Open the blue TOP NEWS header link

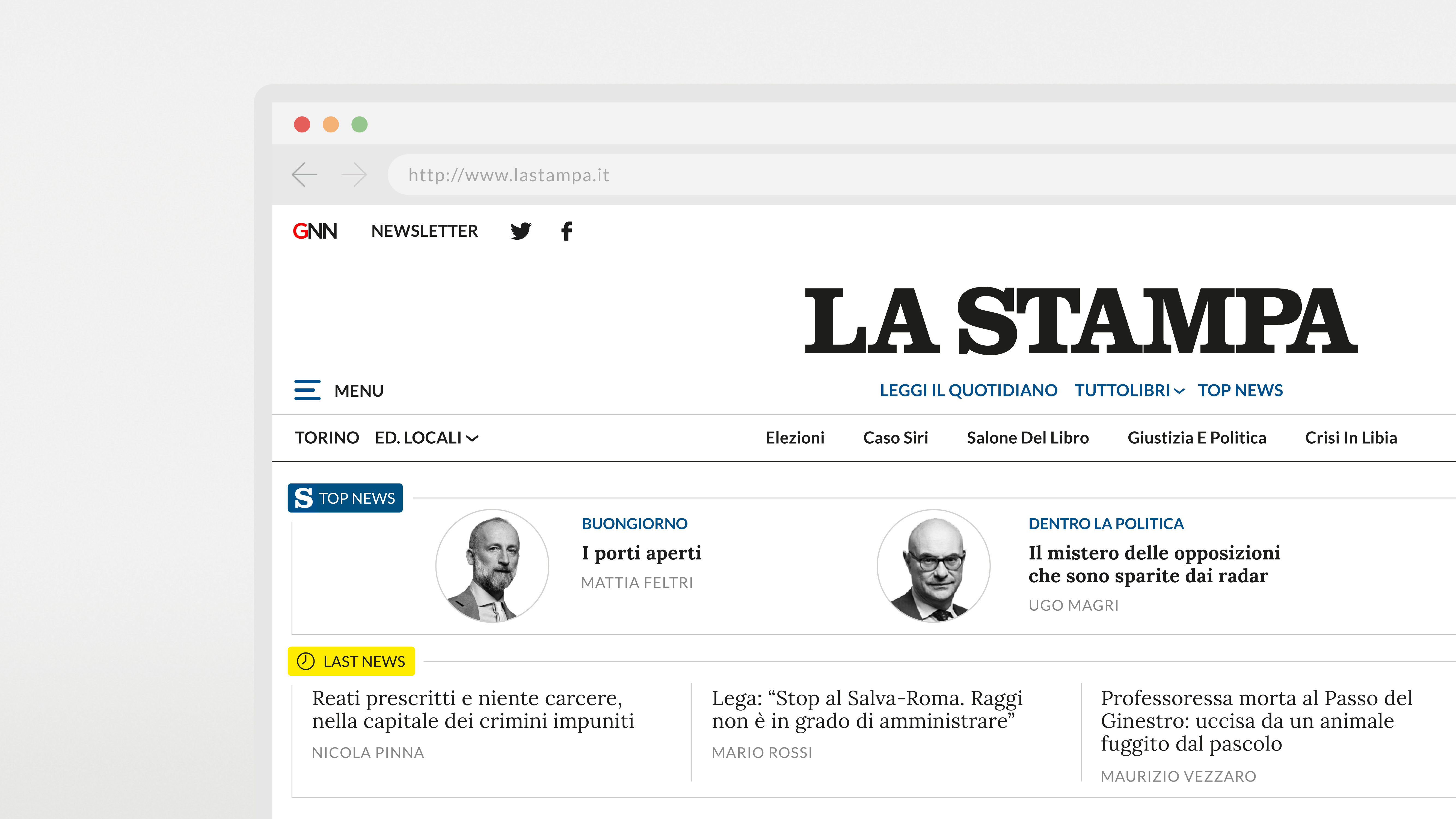click(1240, 390)
